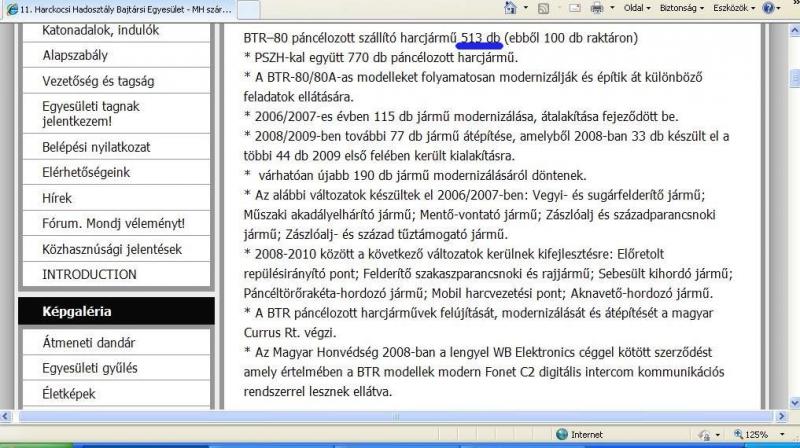The image size is (800, 448).
Task: Go to Vezetőség és tagság page
Action: point(98,81)
